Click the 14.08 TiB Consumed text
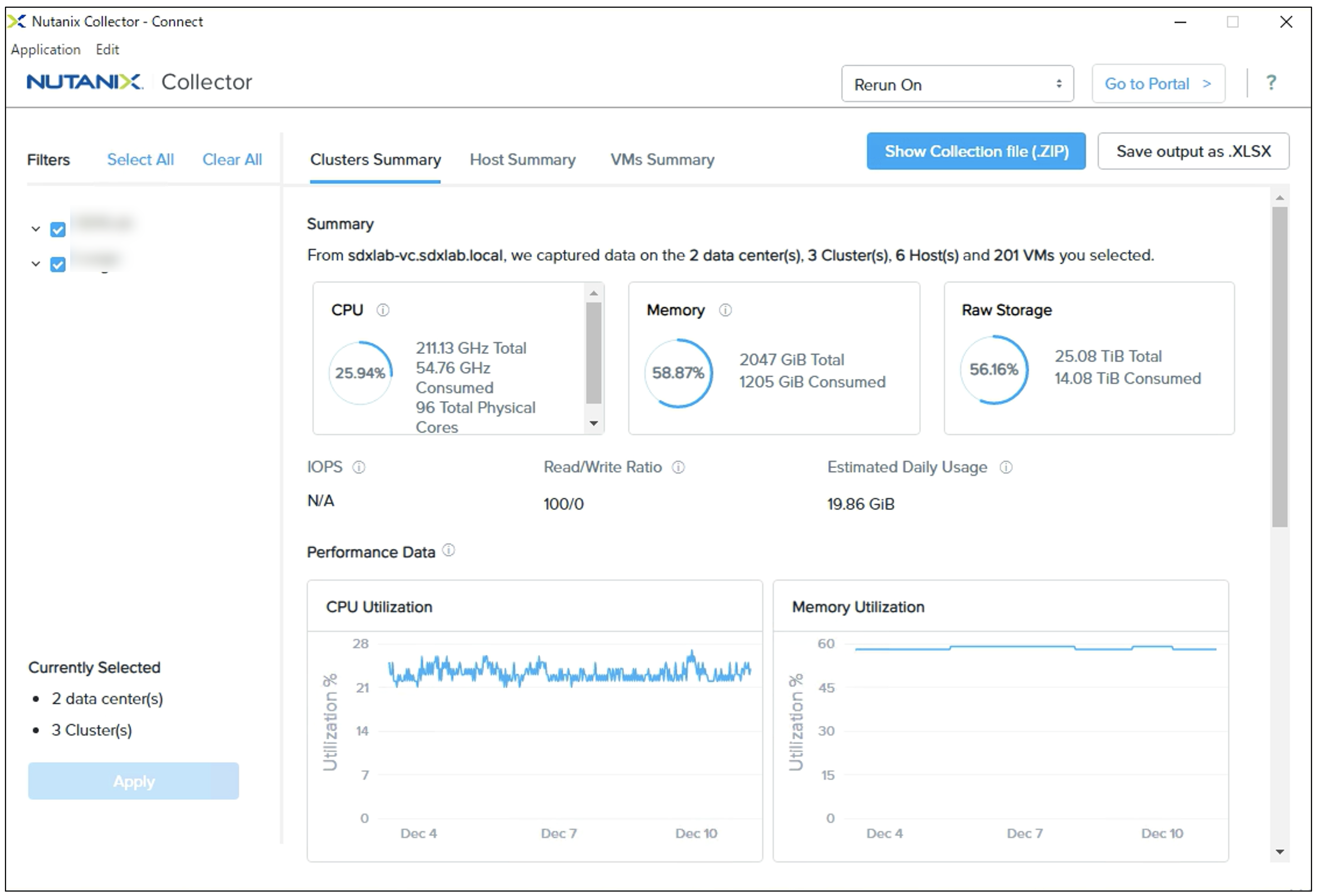1317x896 pixels. click(x=1127, y=378)
